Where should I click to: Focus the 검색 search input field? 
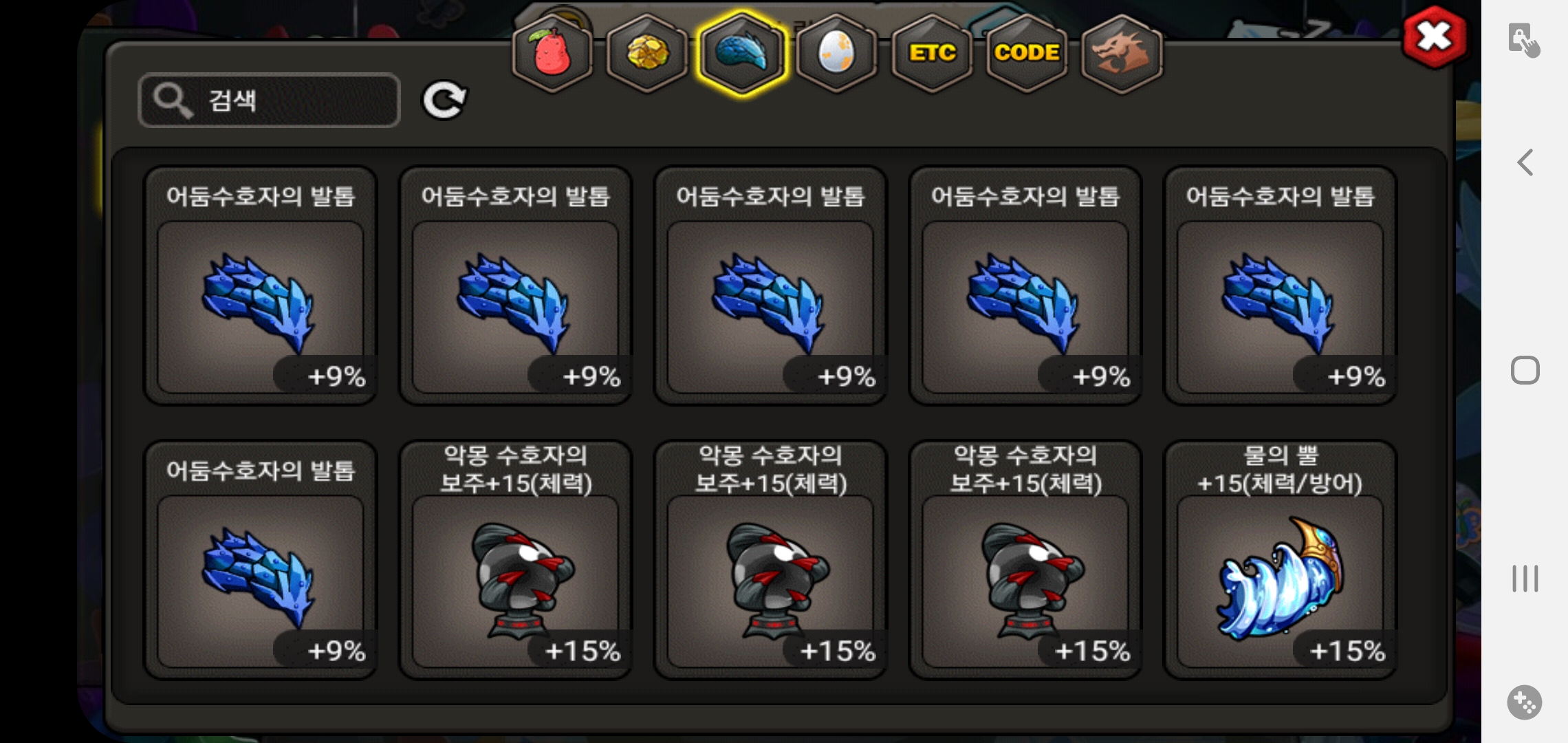(x=269, y=100)
